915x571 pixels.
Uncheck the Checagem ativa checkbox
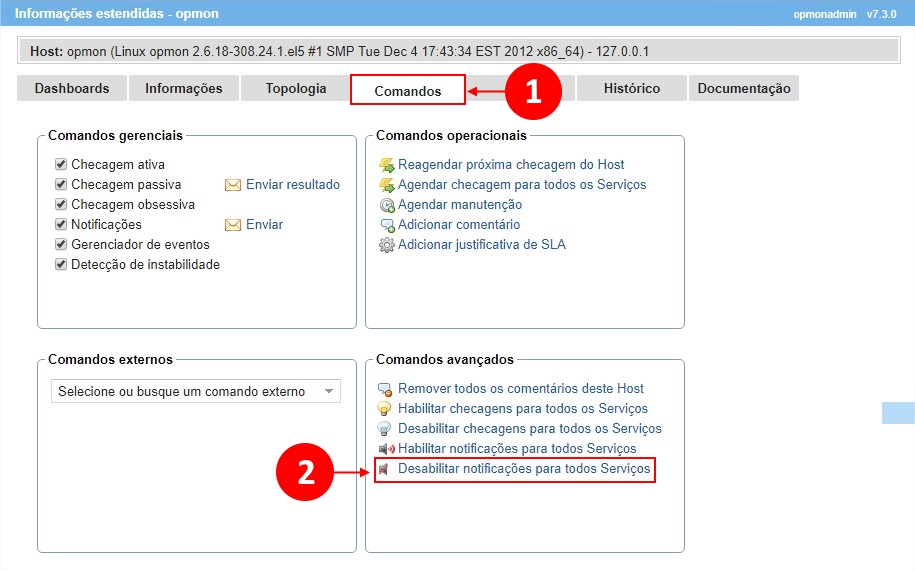point(62,164)
